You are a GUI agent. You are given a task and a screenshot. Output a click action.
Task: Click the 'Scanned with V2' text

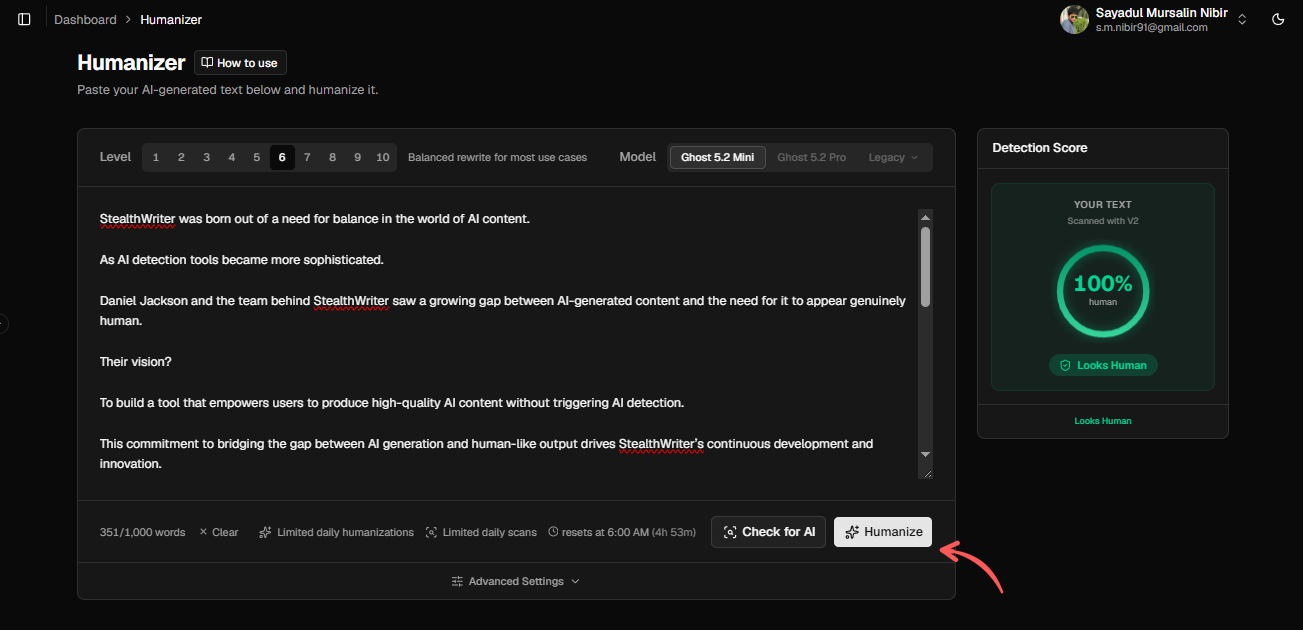[1103, 221]
